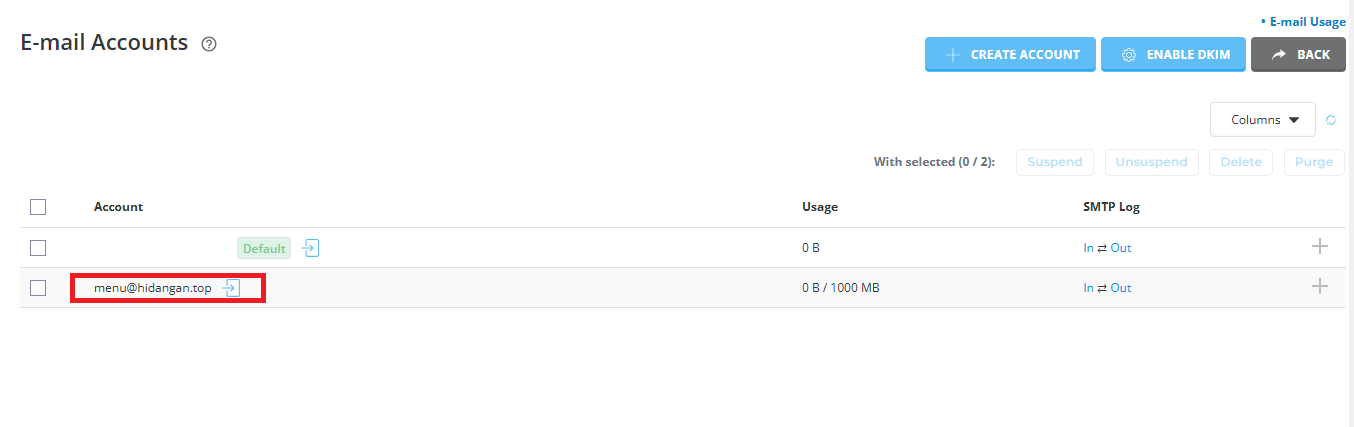Expand Default account row plus icon
This screenshot has height=427, width=1354.
(x=1319, y=247)
